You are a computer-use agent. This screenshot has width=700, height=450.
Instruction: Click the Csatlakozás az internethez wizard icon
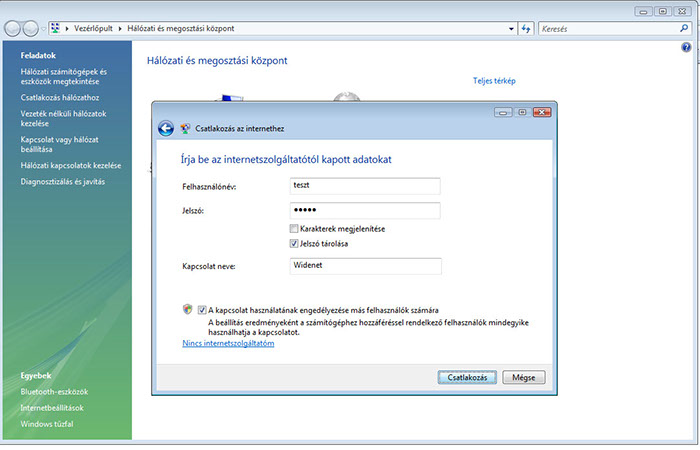coord(185,129)
